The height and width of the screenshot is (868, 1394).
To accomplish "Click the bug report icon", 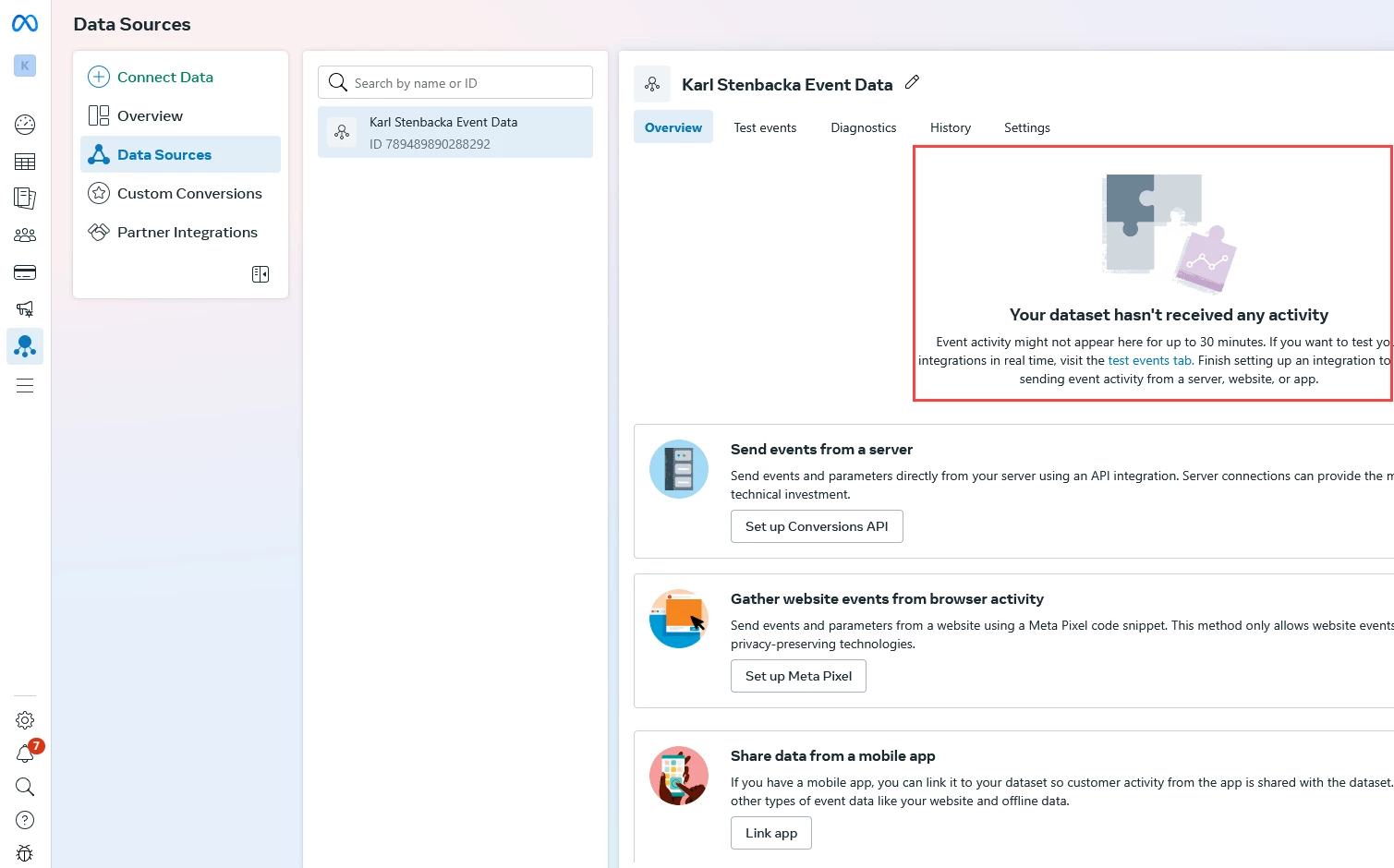I will [x=25, y=853].
